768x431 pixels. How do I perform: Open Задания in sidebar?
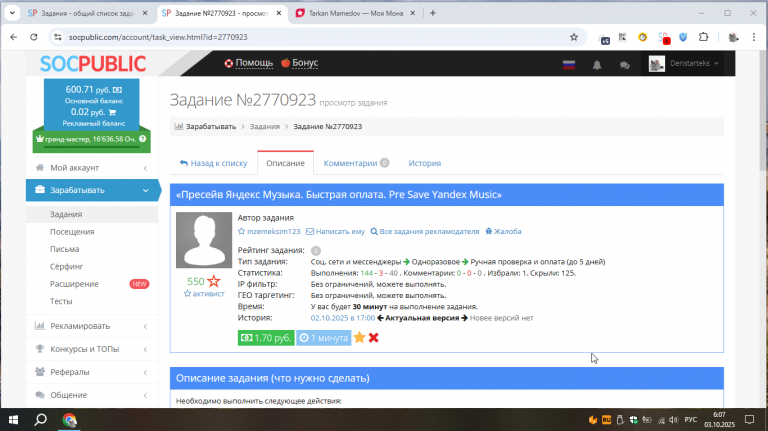click(66, 214)
